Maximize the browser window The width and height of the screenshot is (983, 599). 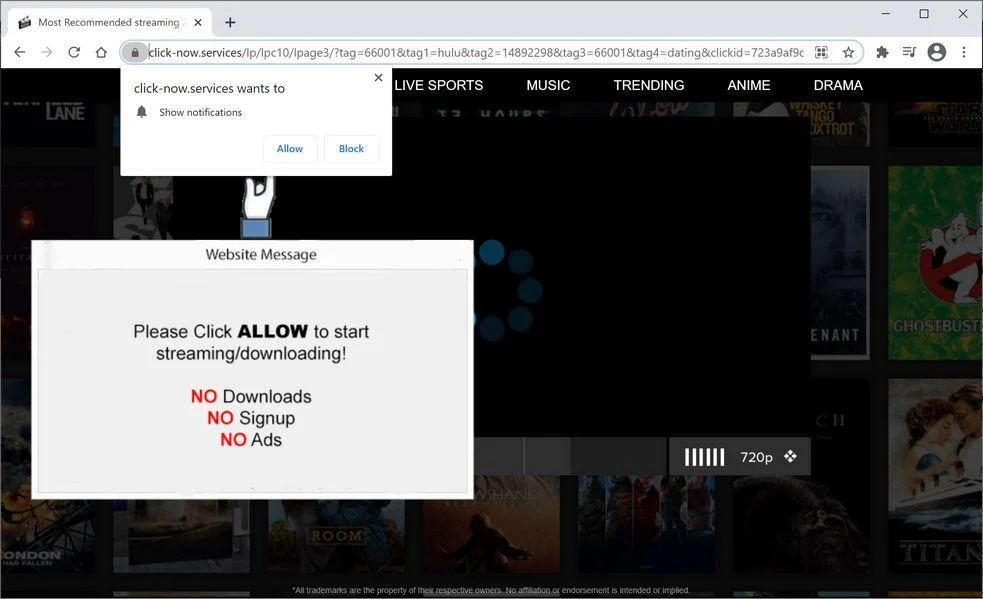coord(924,13)
